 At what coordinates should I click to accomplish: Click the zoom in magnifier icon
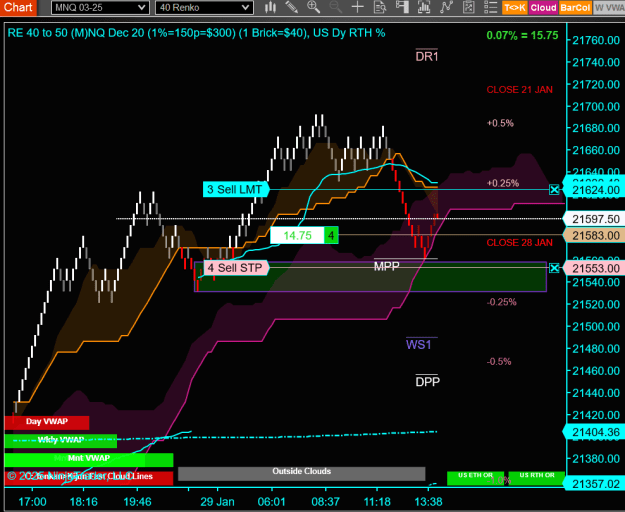tap(314, 7)
